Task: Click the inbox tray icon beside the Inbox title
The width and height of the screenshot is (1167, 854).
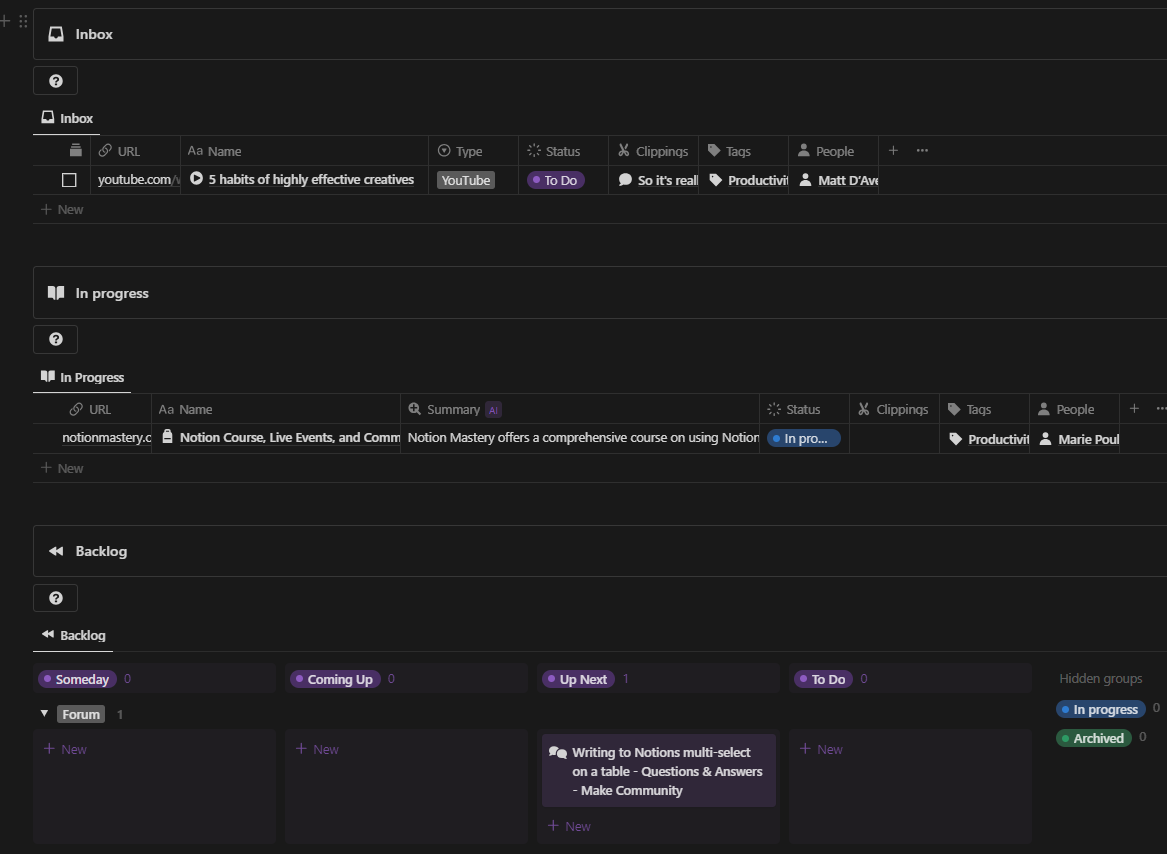Action: click(55, 33)
